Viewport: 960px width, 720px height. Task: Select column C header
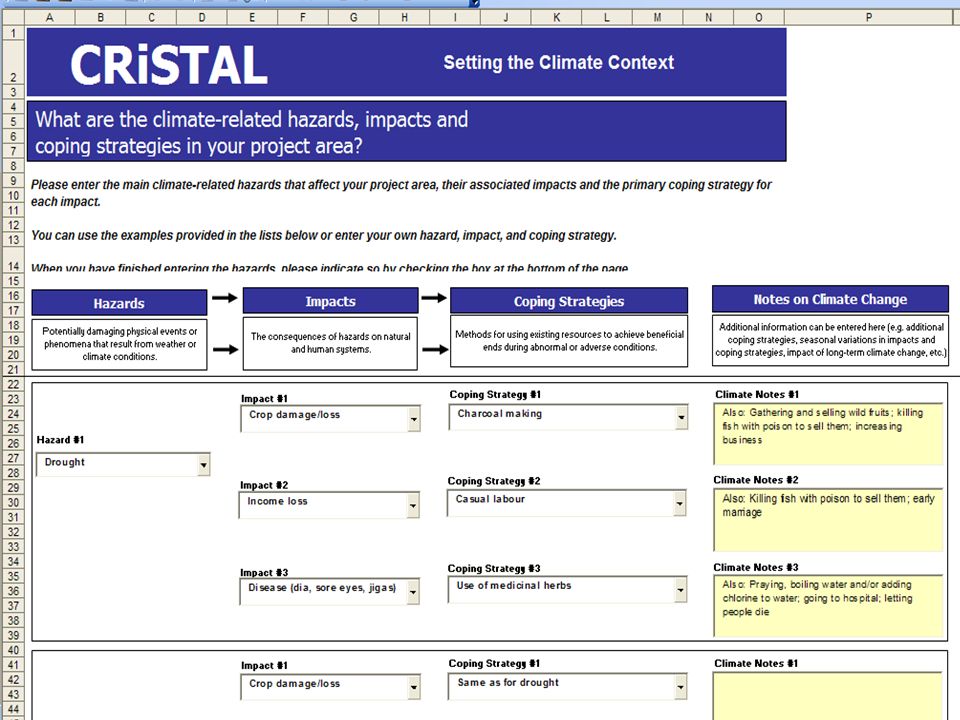151,18
